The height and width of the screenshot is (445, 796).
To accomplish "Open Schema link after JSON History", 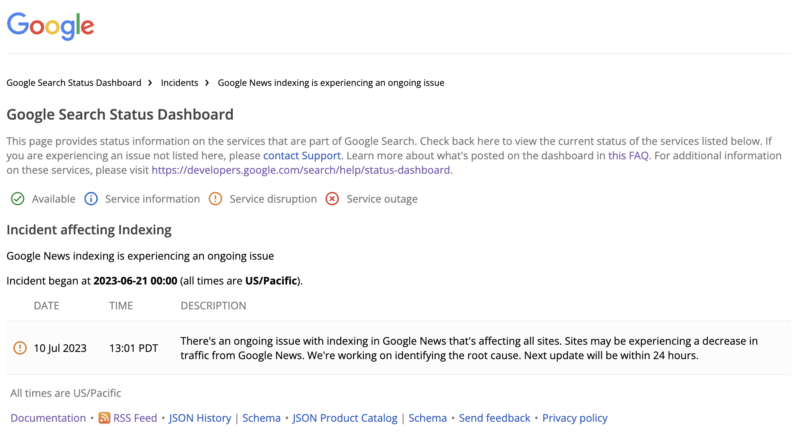I will click(x=261, y=418).
